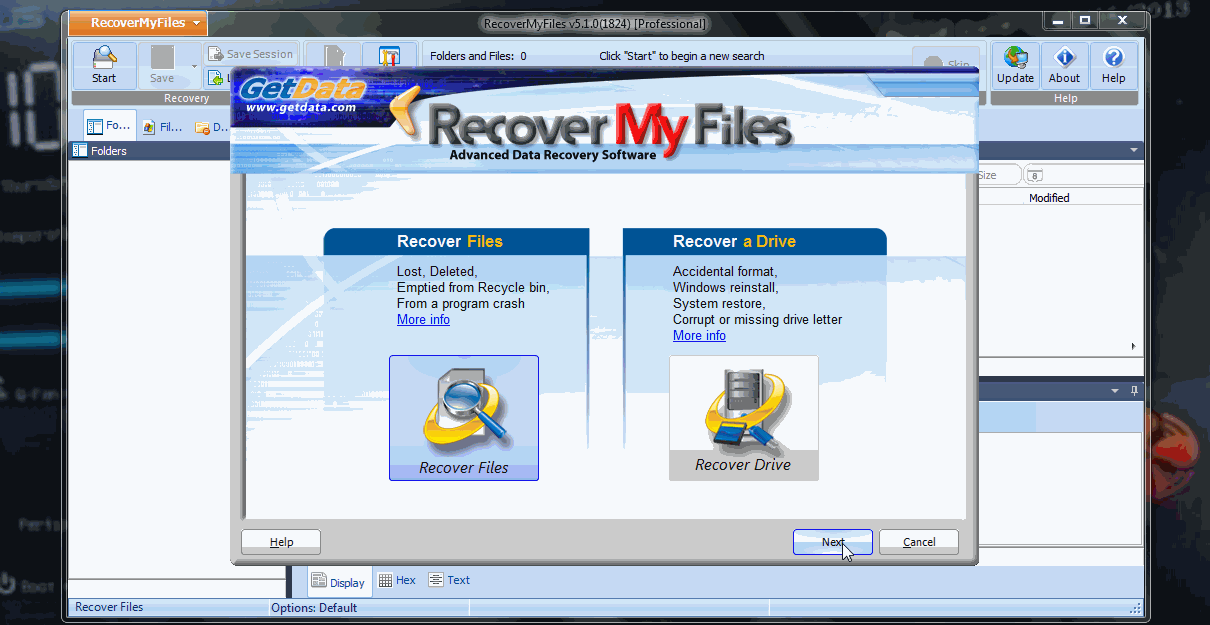Click the greyed document icon in toolbar
Viewport: 1210px width, 625px height.
[x=332, y=58]
